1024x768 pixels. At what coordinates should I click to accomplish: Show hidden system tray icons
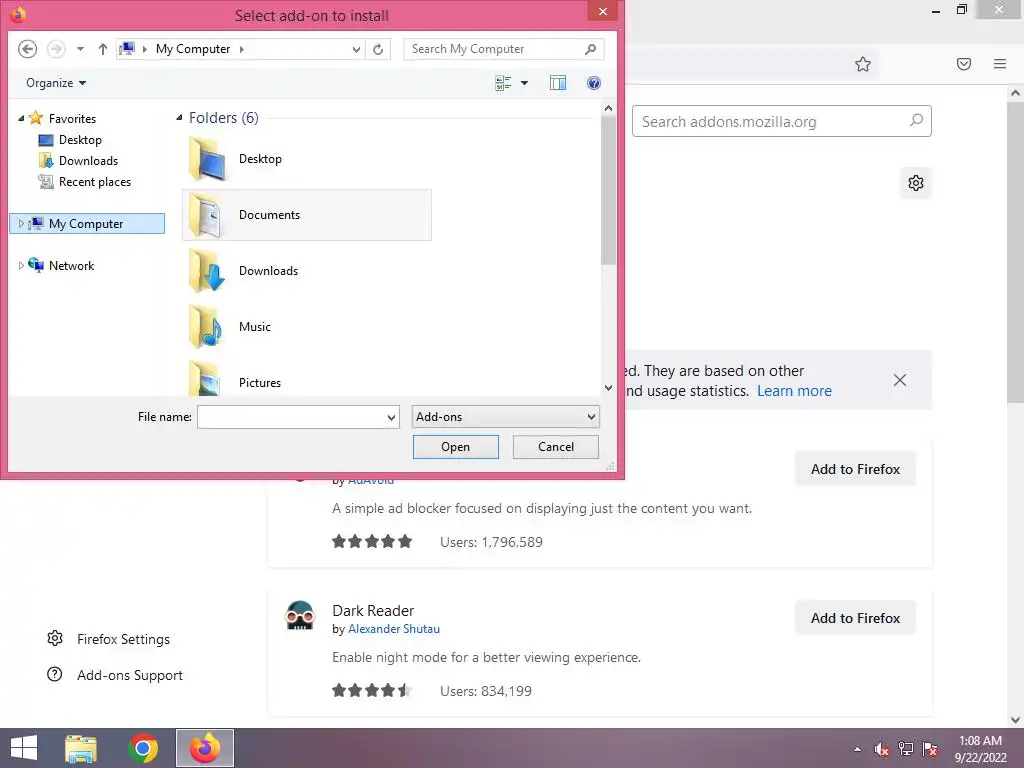point(857,749)
